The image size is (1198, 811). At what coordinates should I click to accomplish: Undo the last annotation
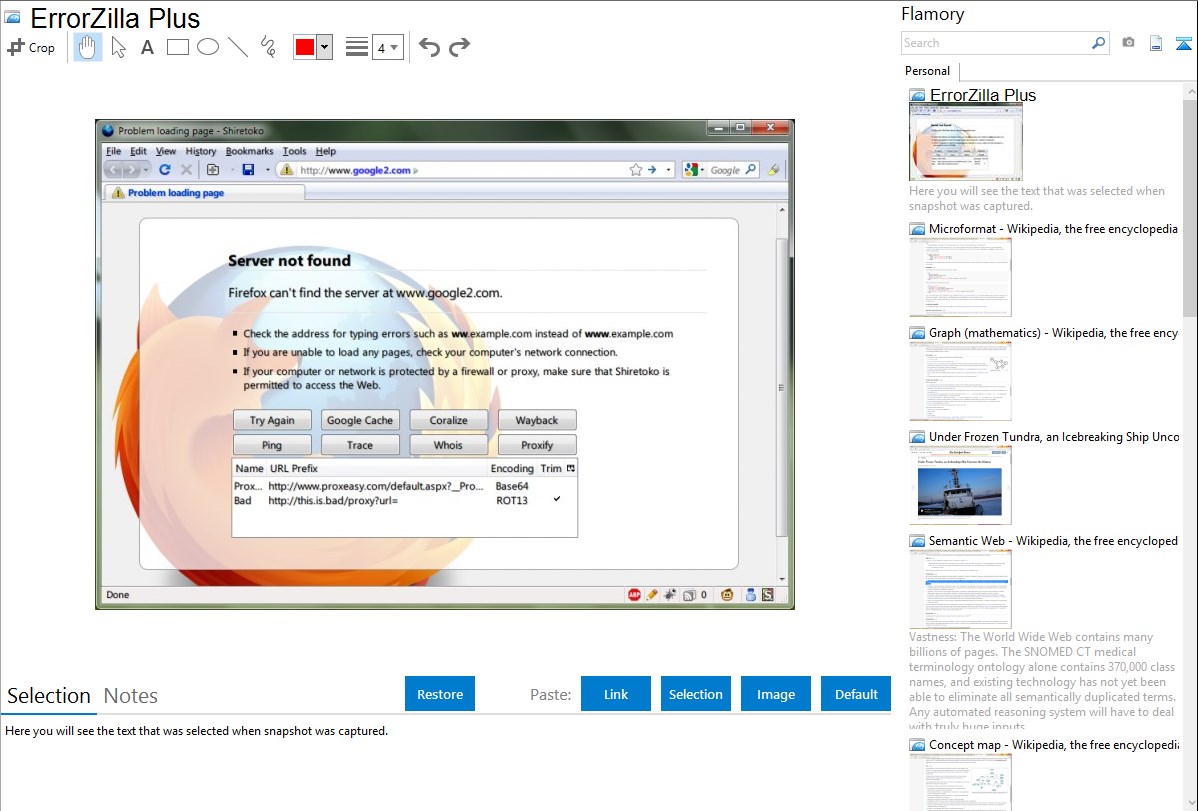click(429, 47)
